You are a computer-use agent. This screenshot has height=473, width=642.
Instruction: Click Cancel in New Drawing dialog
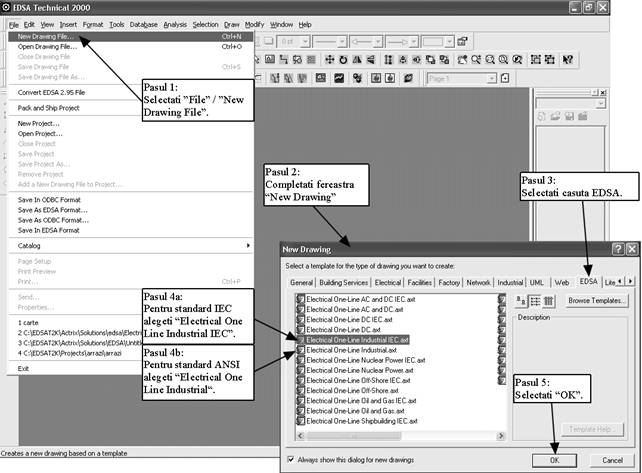tap(605, 459)
